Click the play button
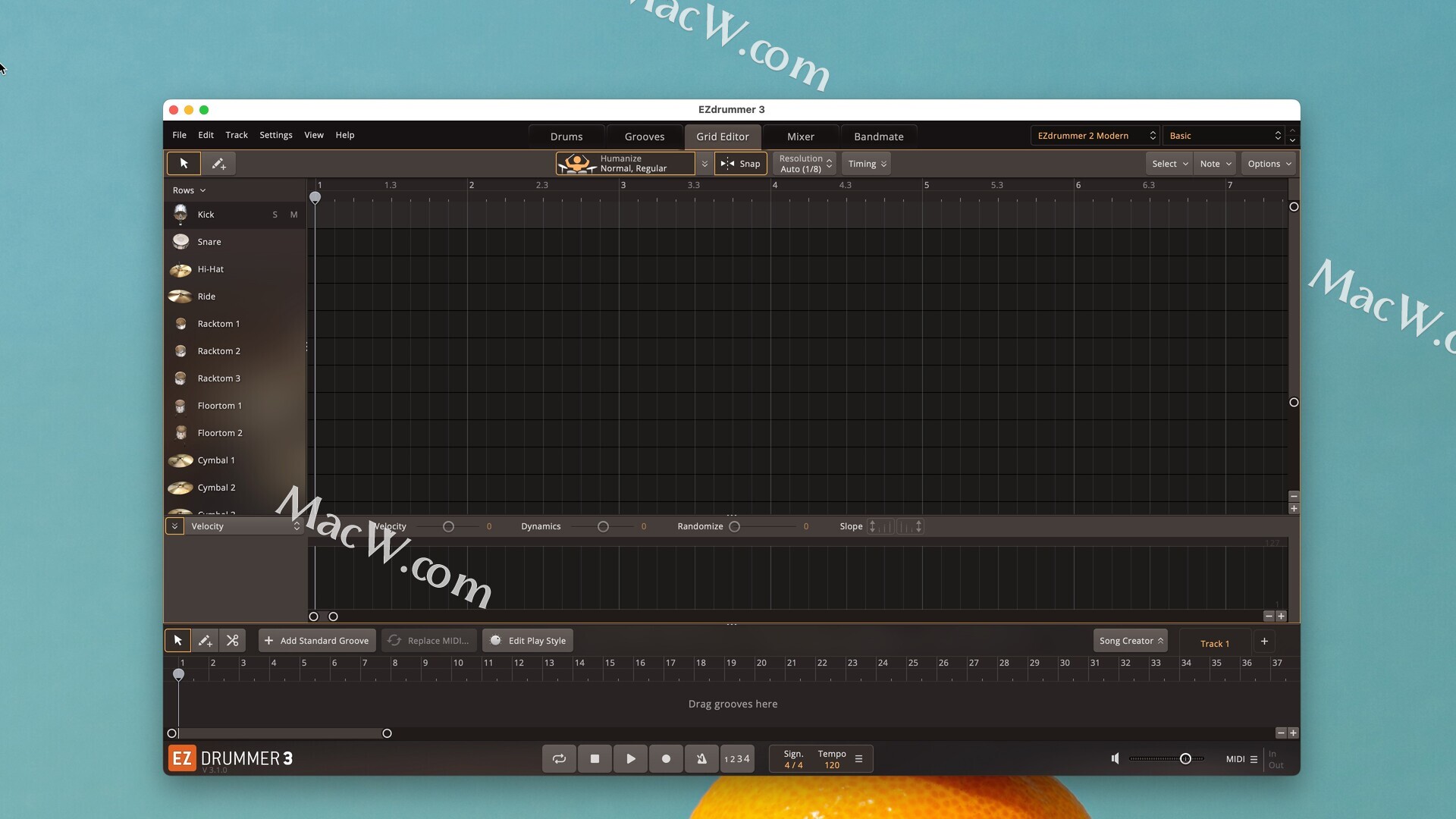The width and height of the screenshot is (1456, 819). [x=630, y=758]
